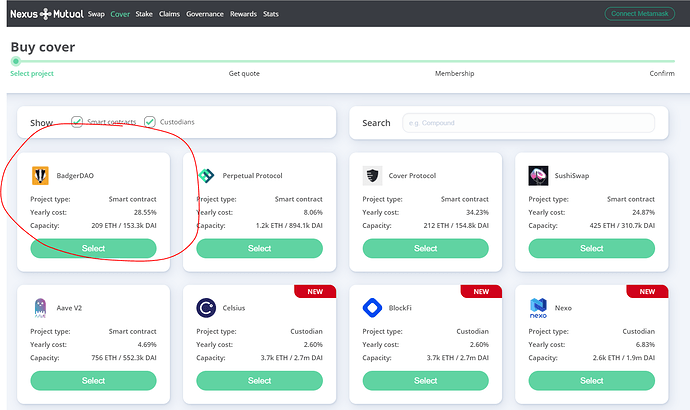Click the Connect Metamask button
The width and height of the screenshot is (690, 410).
639,14
